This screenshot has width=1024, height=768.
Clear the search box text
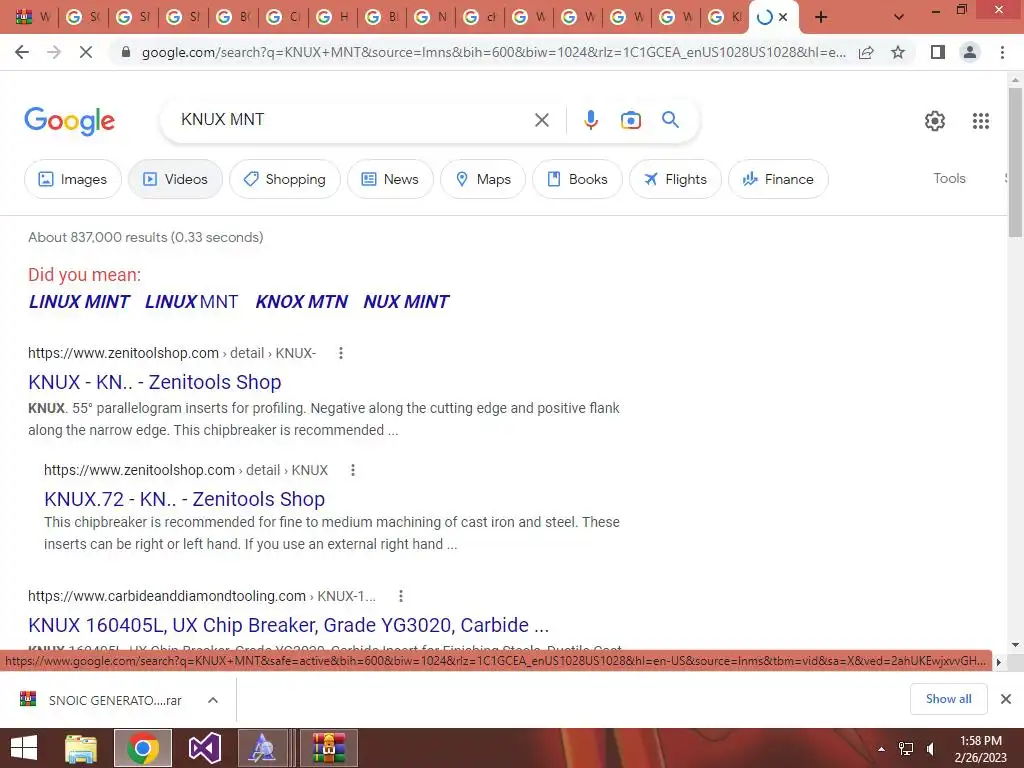[x=541, y=120]
